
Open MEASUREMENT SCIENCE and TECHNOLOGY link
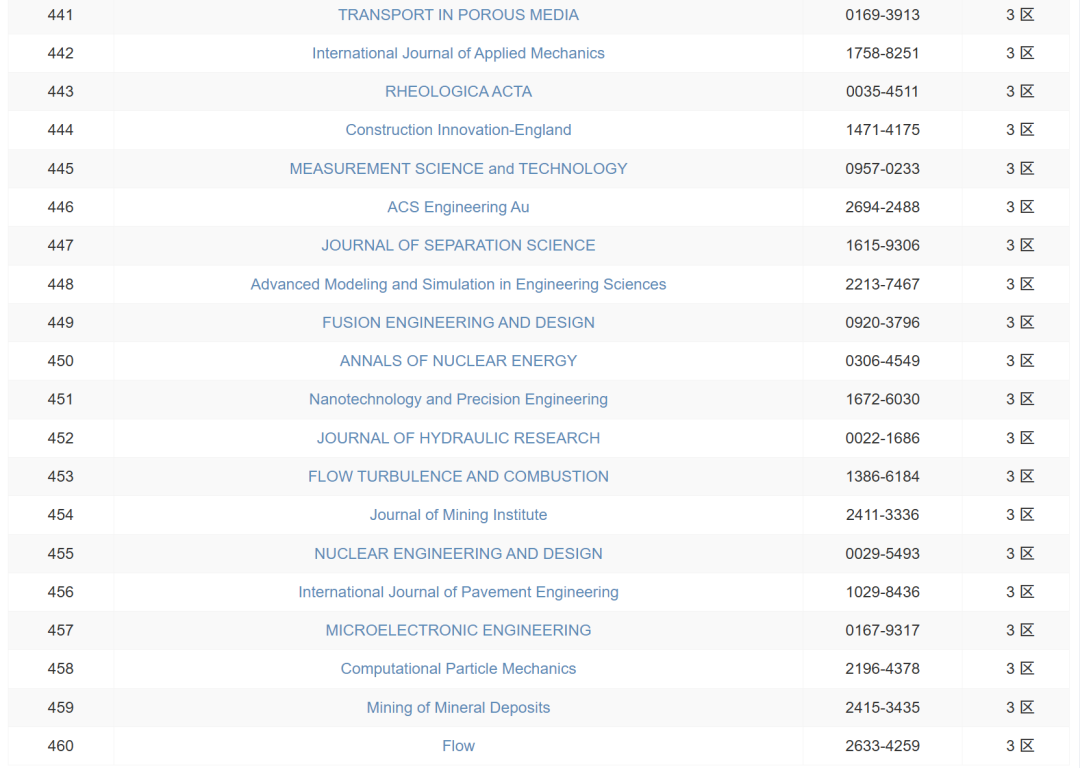[x=458, y=169]
